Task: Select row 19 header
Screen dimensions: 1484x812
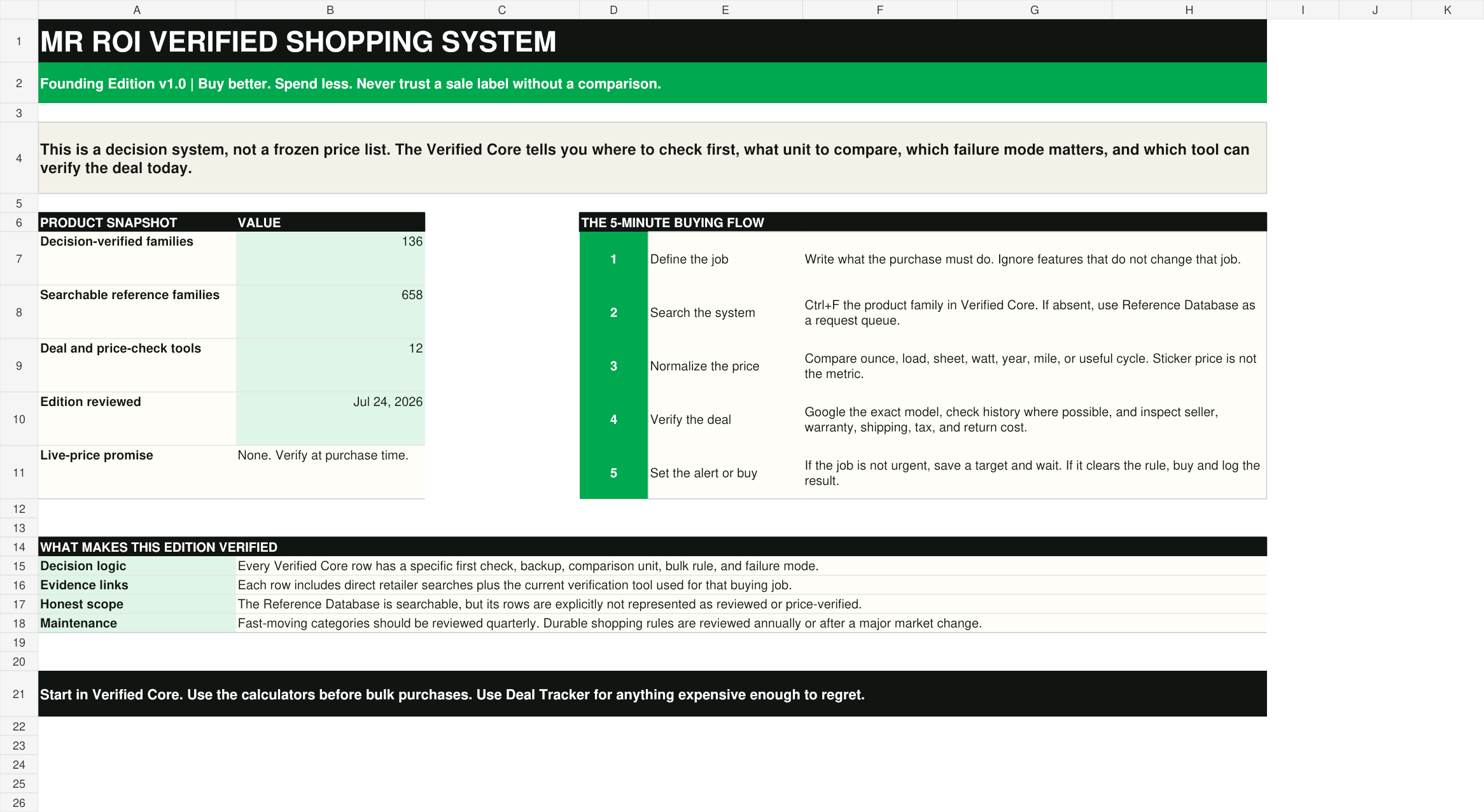Action: click(x=19, y=642)
